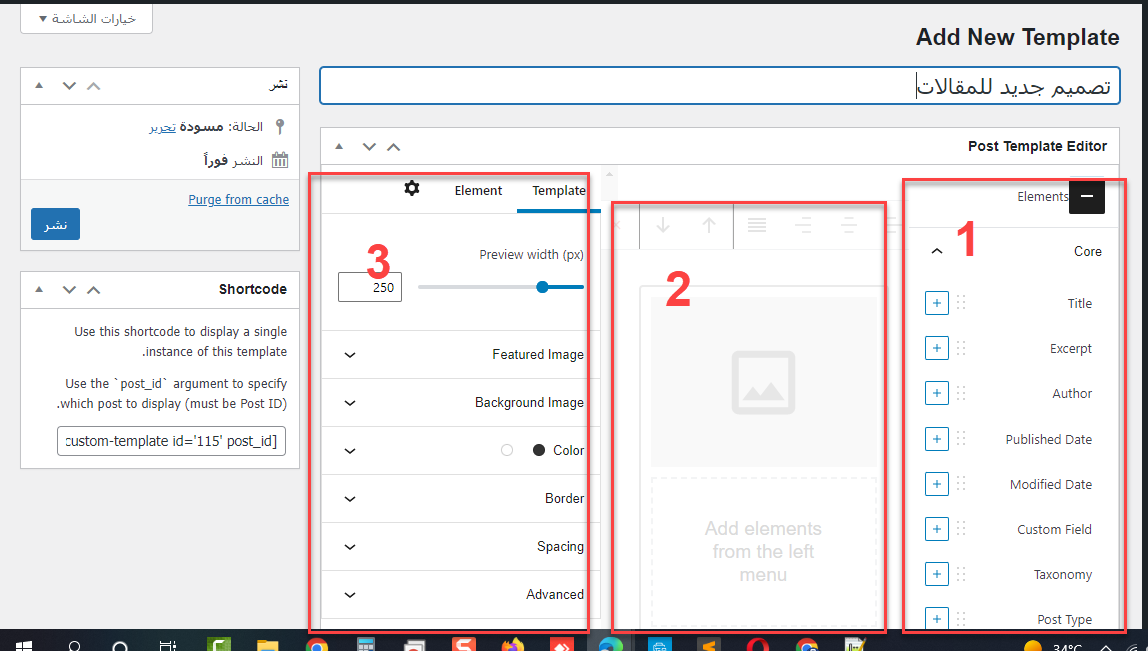
Task: Click the Preview width slider handle
Action: pos(542,287)
